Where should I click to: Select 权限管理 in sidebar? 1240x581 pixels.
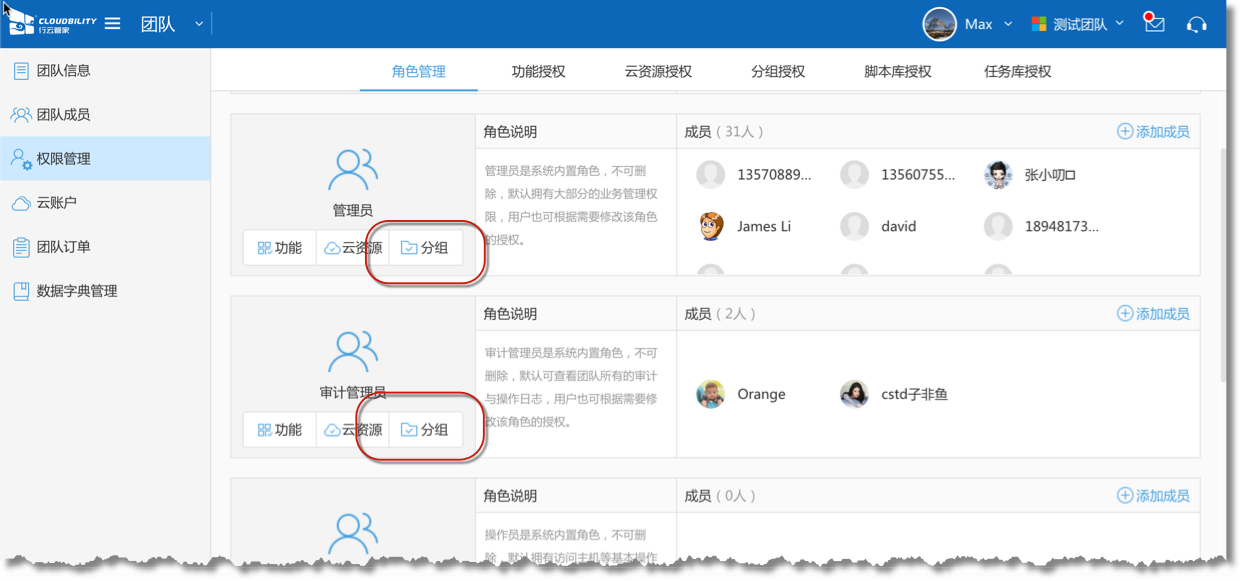[x=105, y=159]
